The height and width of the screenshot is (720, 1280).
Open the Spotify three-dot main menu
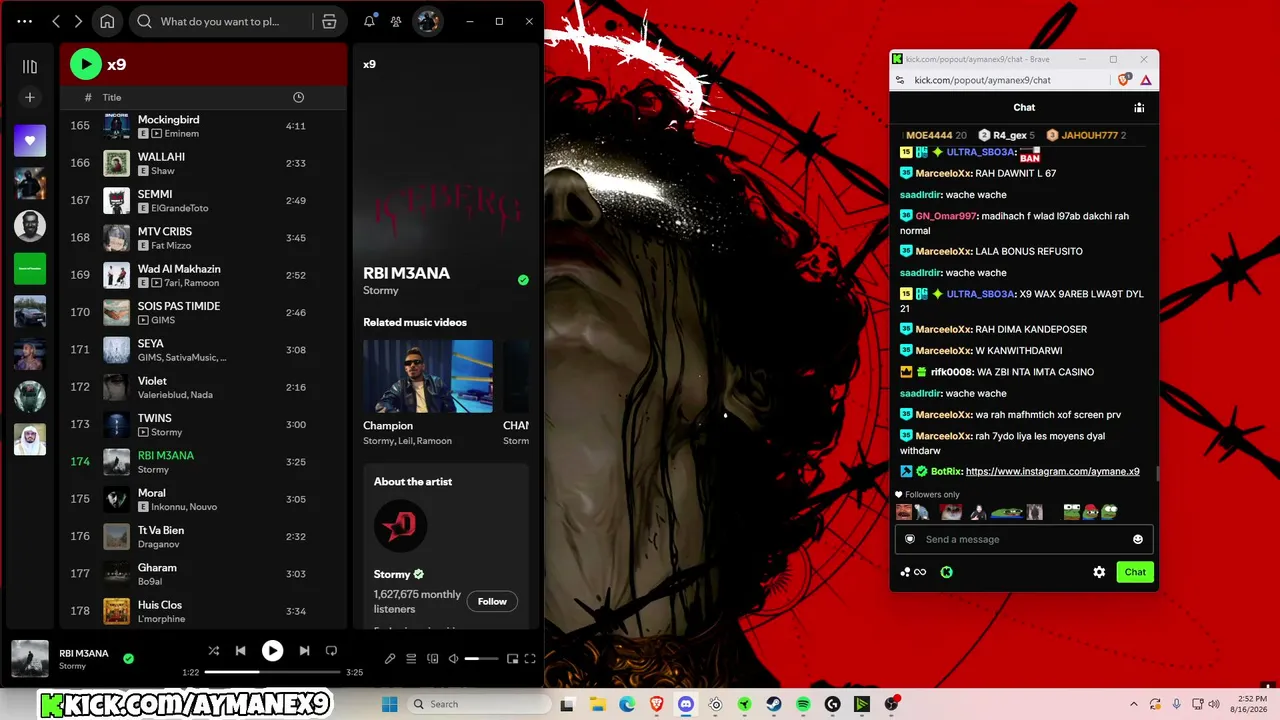point(25,21)
